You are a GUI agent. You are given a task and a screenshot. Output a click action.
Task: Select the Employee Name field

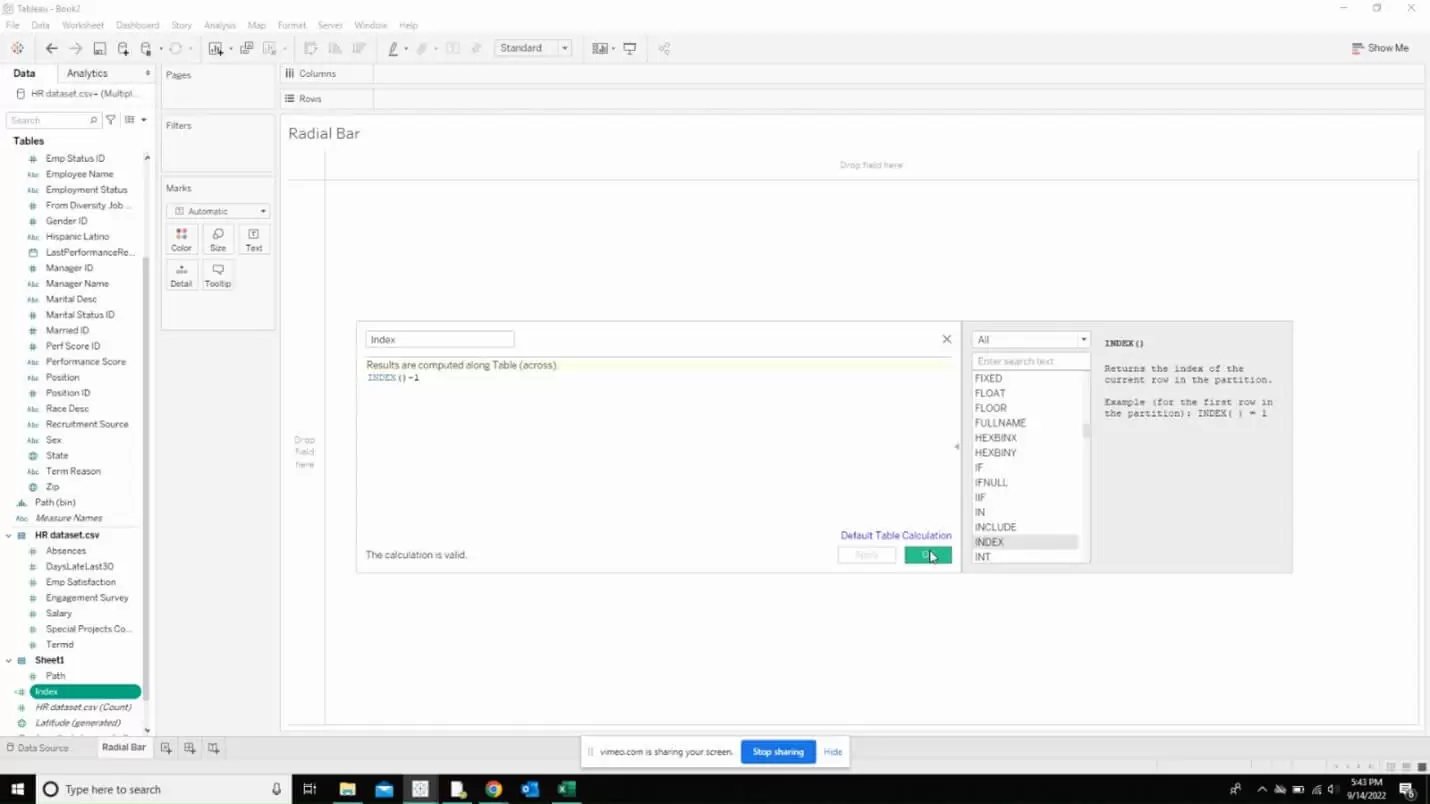point(79,174)
